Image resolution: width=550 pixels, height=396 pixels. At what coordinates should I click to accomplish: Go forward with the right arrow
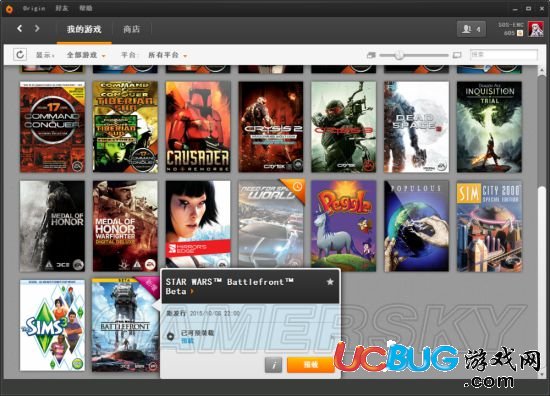point(37,28)
